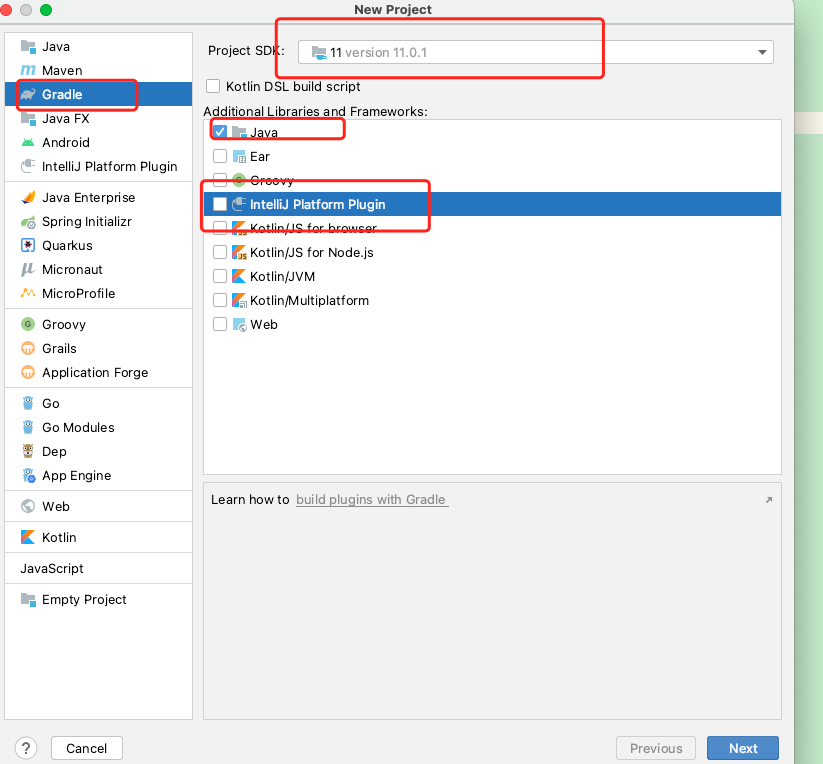This screenshot has width=823, height=764.
Task: Check the IntelliJ Platform Plugin checkbox
Action: pyautogui.click(x=220, y=204)
